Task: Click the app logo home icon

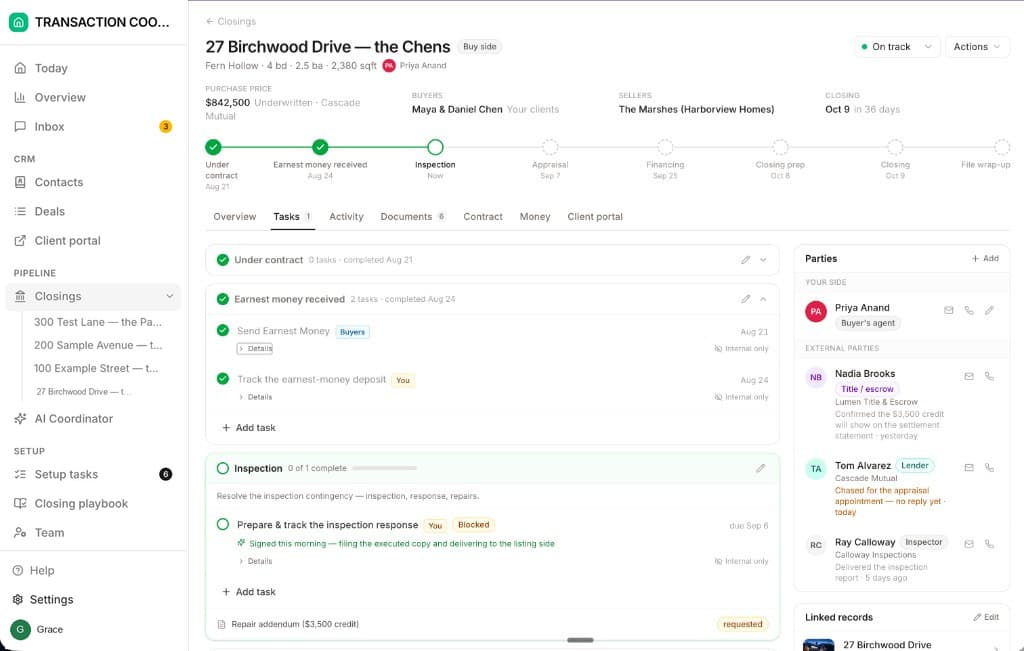Action: click(x=18, y=22)
